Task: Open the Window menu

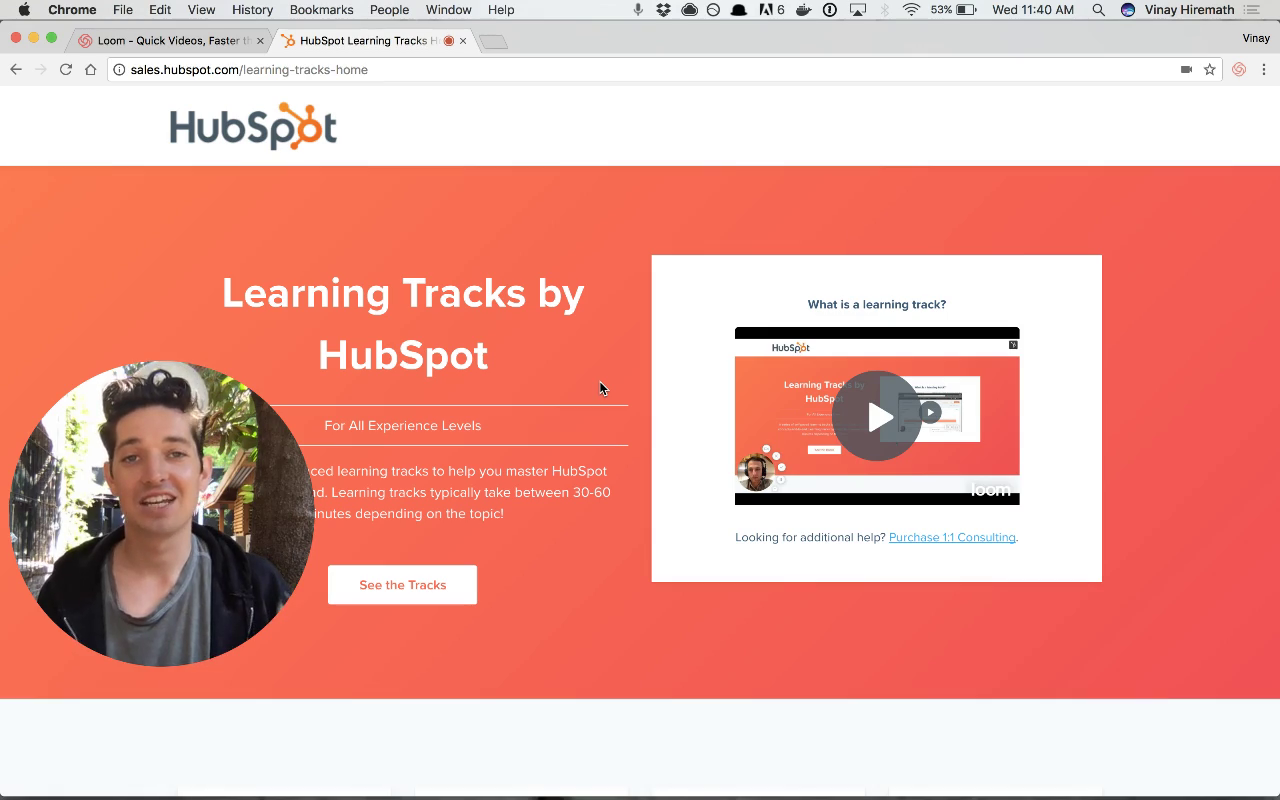Action: (448, 10)
